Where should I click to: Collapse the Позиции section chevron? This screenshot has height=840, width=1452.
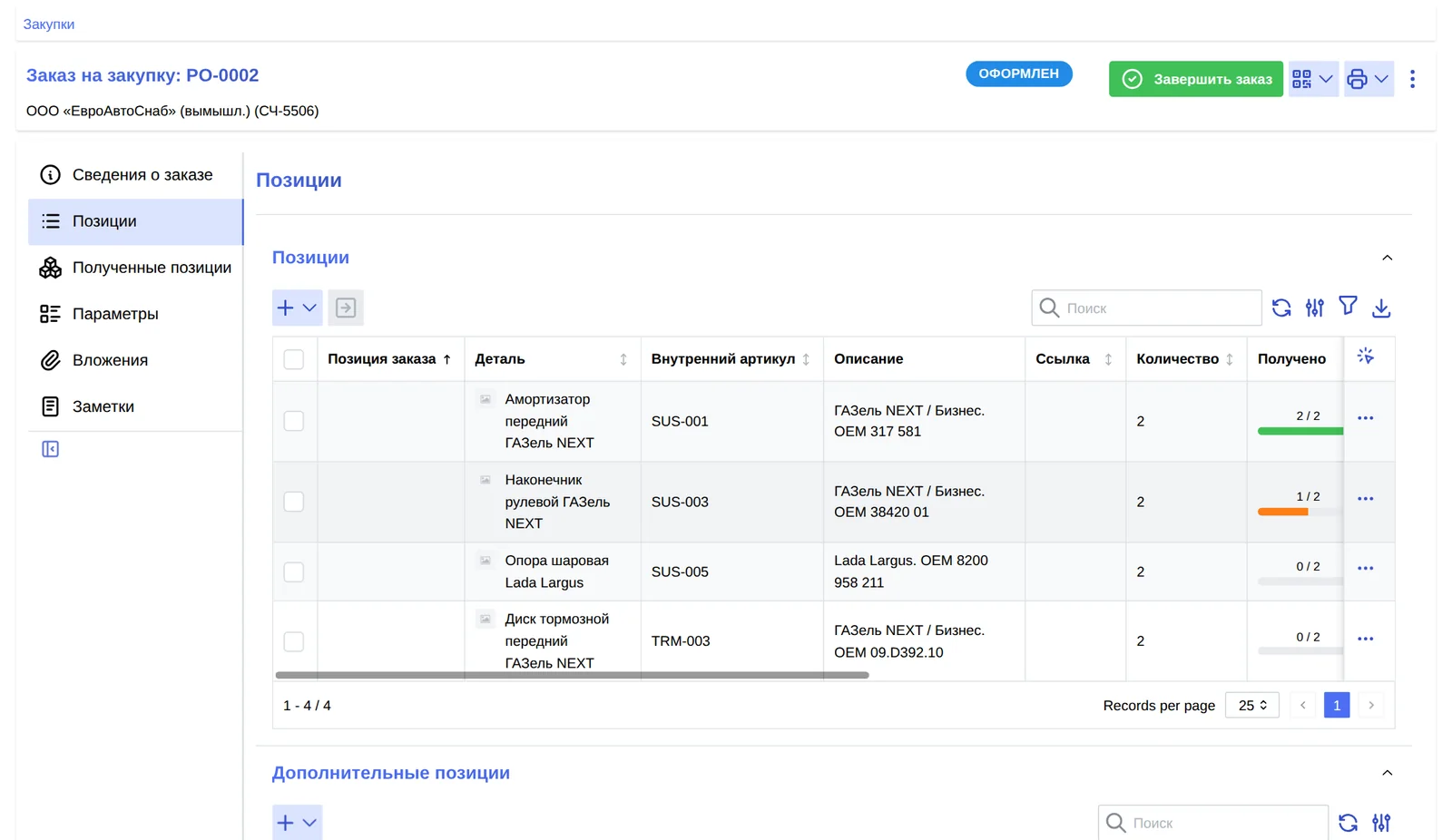(1388, 259)
